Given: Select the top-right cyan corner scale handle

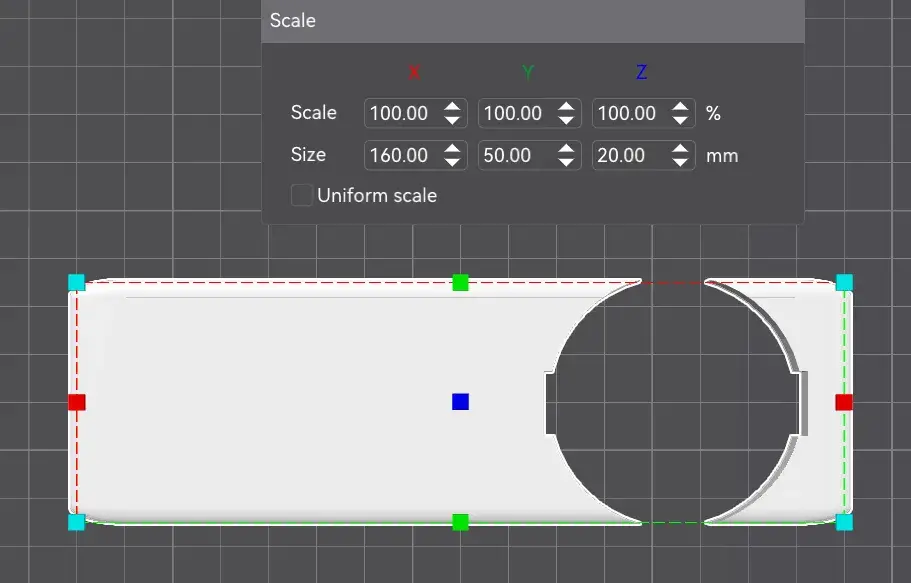Looking at the screenshot, I should coord(844,282).
